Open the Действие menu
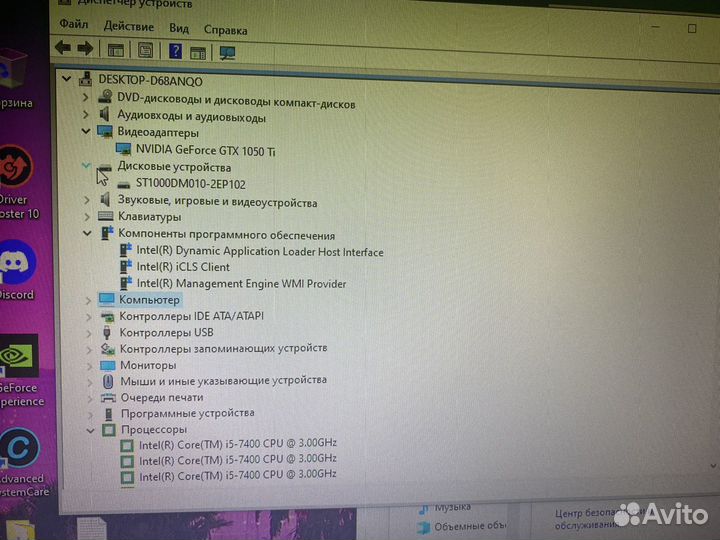Viewport: 720px width, 540px height. click(x=129, y=26)
